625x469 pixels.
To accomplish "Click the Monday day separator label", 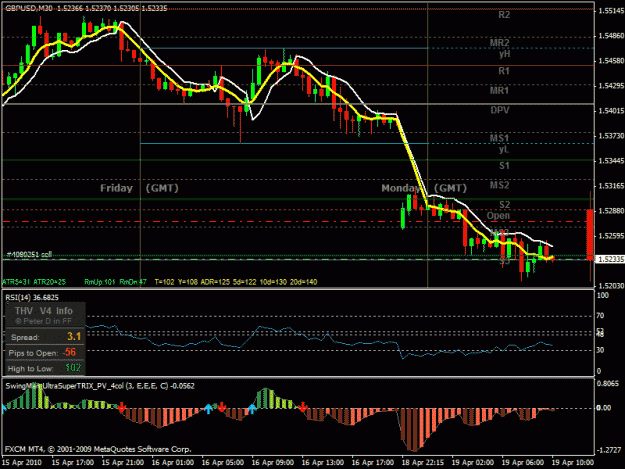I will pos(399,188).
